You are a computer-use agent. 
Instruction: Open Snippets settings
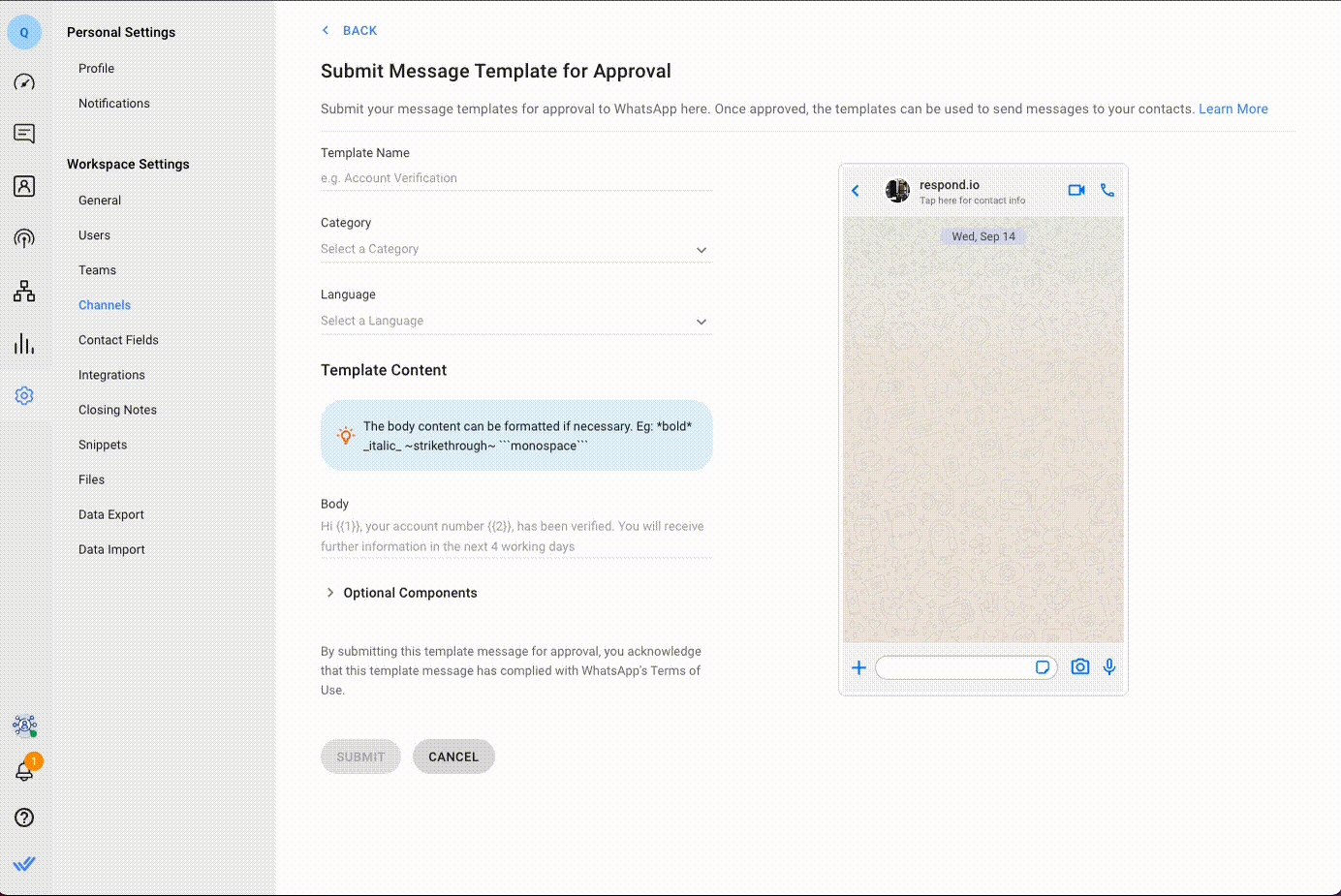103,445
